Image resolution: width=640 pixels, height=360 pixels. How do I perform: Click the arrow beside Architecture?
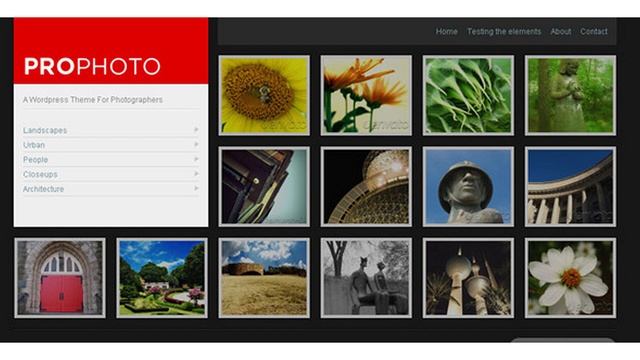click(196, 188)
